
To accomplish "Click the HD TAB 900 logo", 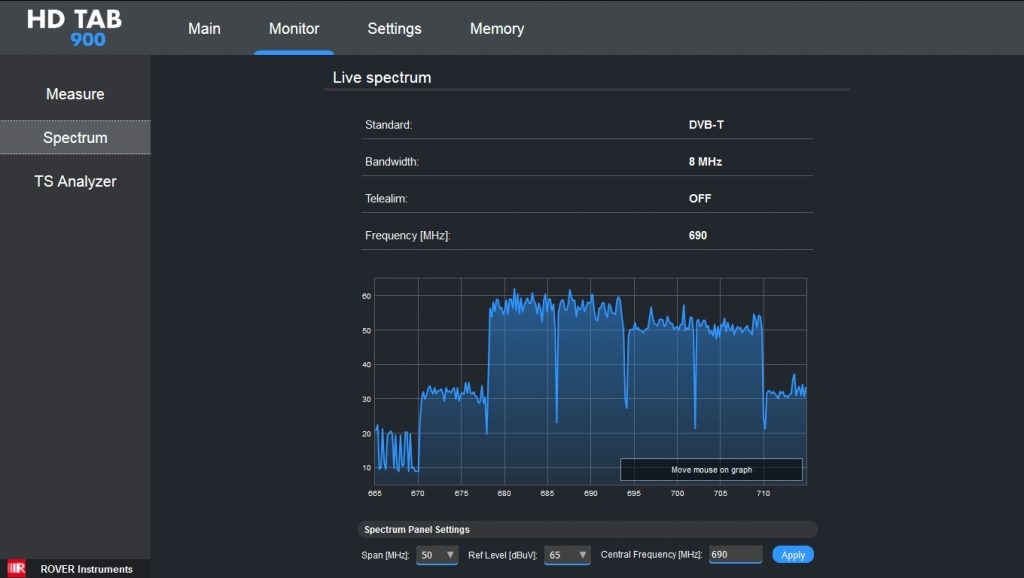I will click(x=74, y=28).
